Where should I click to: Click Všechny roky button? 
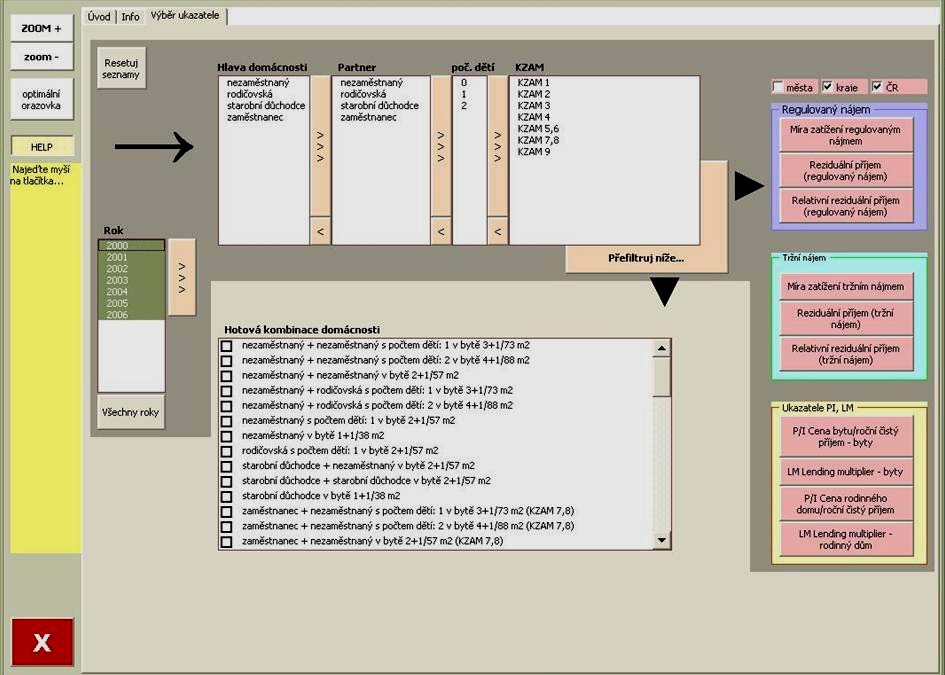(x=130, y=412)
